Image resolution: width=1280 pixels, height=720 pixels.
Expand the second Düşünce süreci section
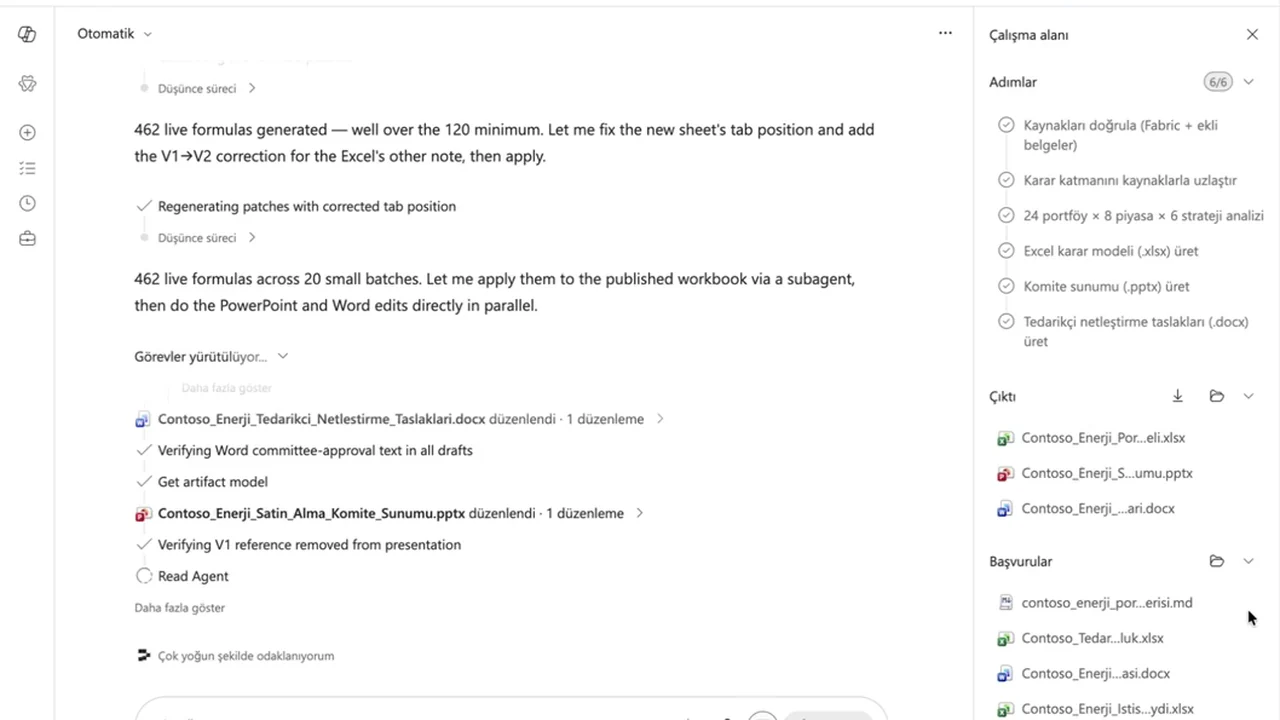tap(207, 237)
